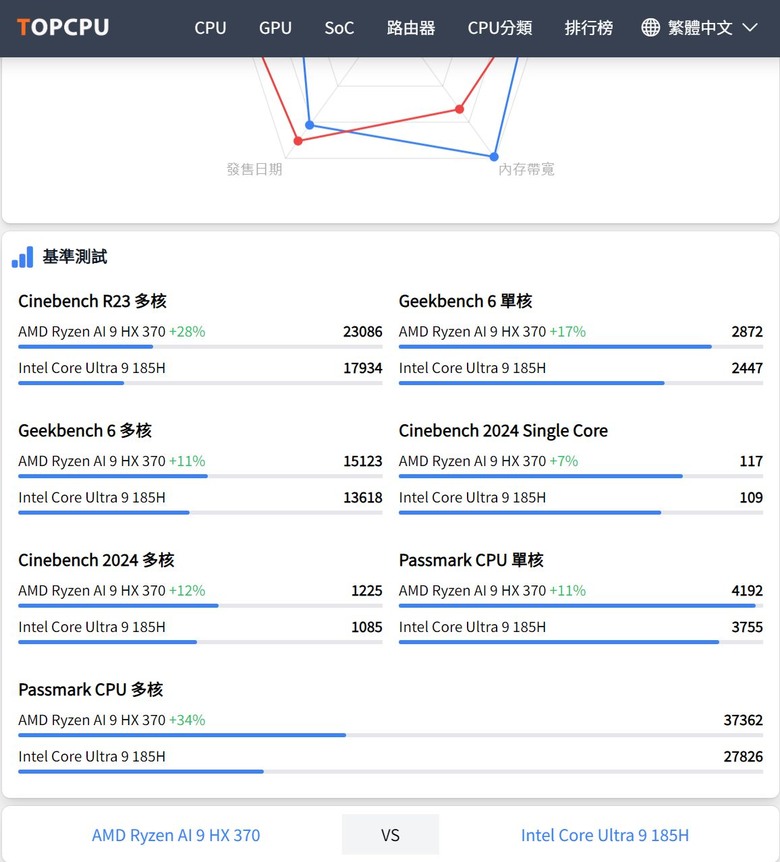Screen dimensions: 780x862
Task: Click the 發售日期 radar axis label
Action: (x=254, y=169)
